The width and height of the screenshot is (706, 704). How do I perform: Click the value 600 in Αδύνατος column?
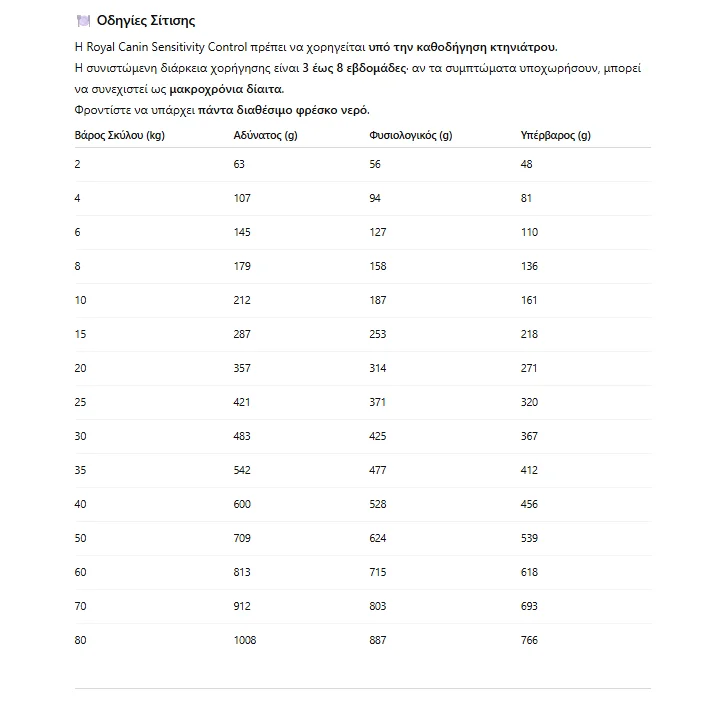coord(242,504)
